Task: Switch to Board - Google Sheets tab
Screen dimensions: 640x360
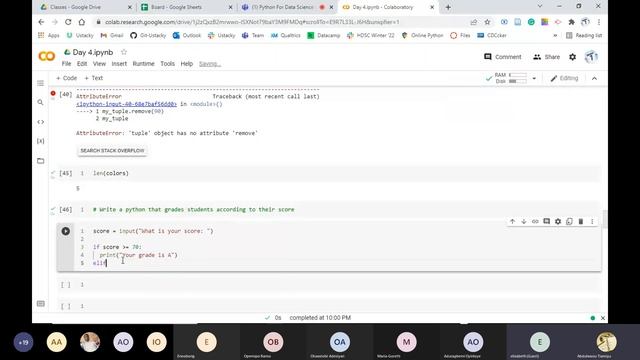Action: pyautogui.click(x=185, y=7)
